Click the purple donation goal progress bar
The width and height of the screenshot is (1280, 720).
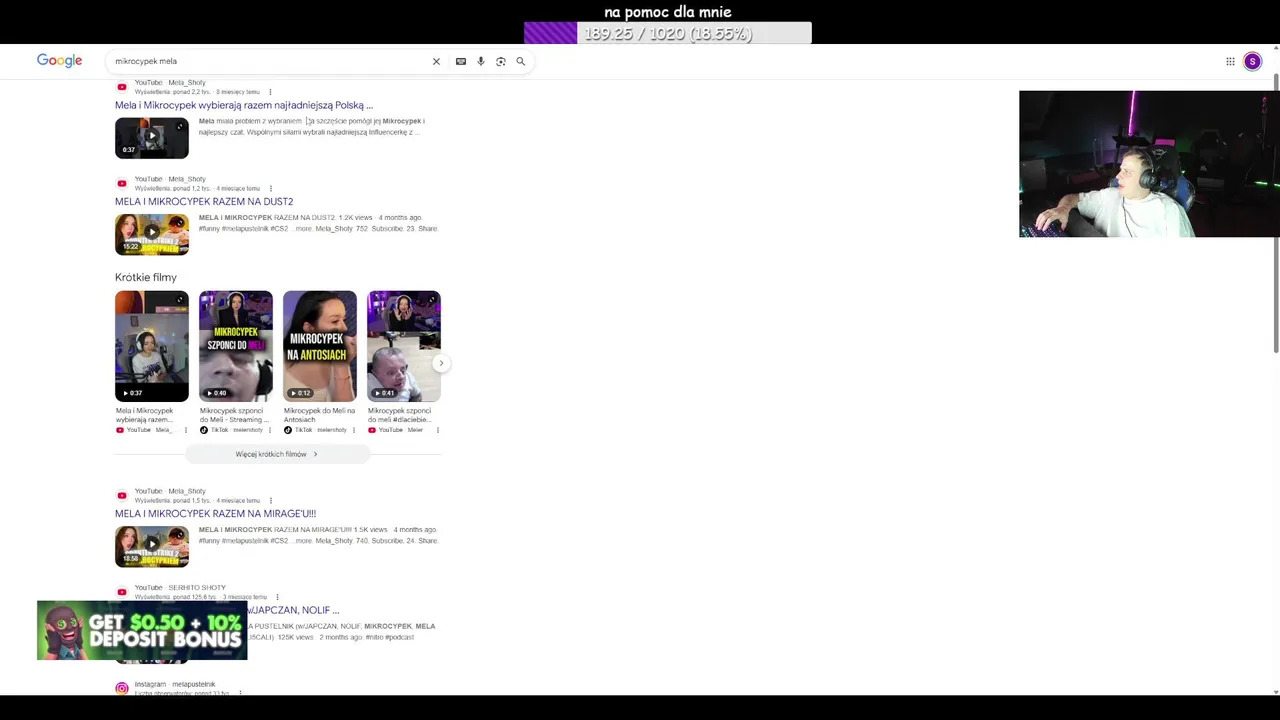coord(668,33)
